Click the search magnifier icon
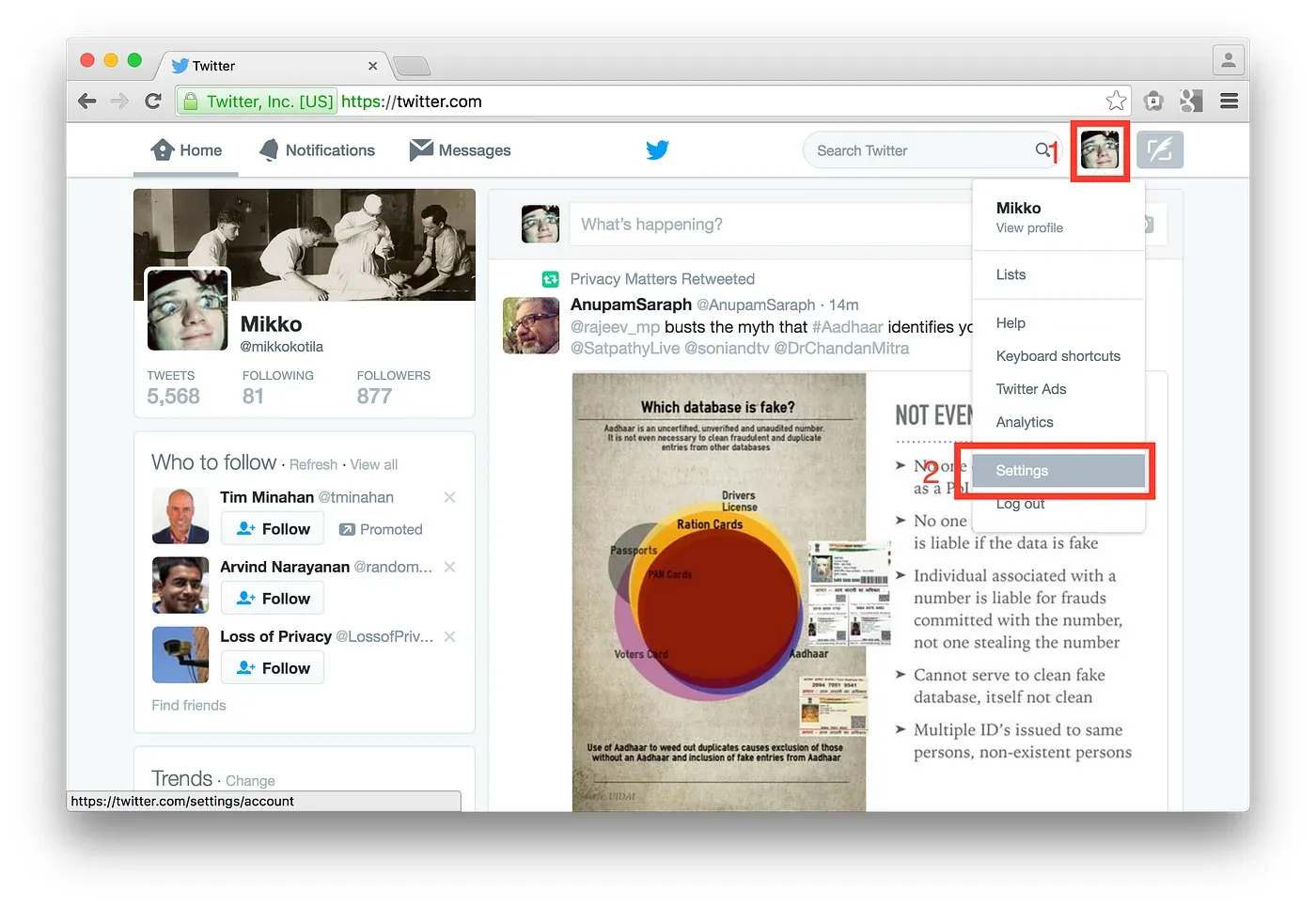 [x=1042, y=150]
